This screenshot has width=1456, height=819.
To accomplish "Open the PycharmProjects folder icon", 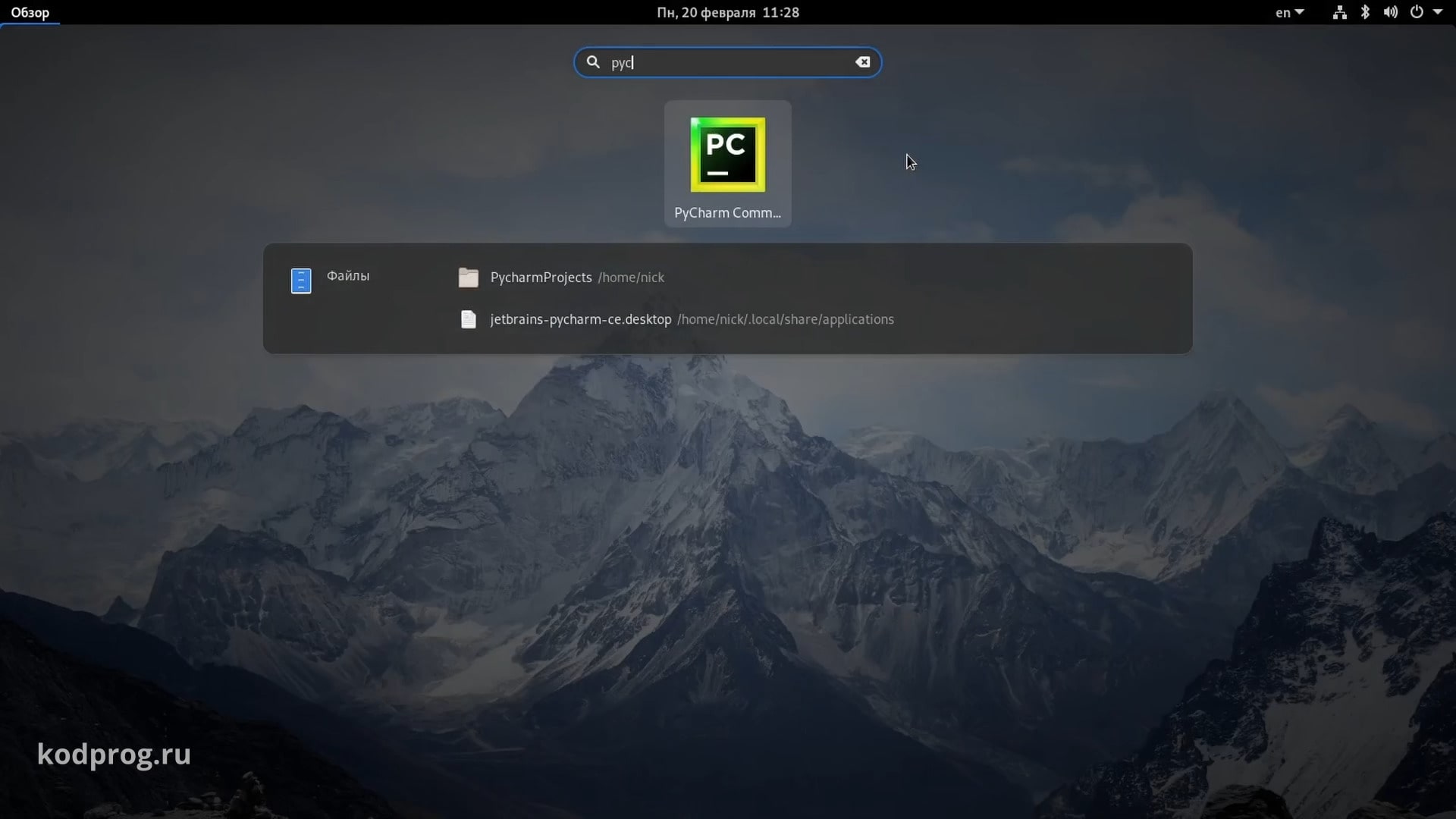I will click(469, 278).
